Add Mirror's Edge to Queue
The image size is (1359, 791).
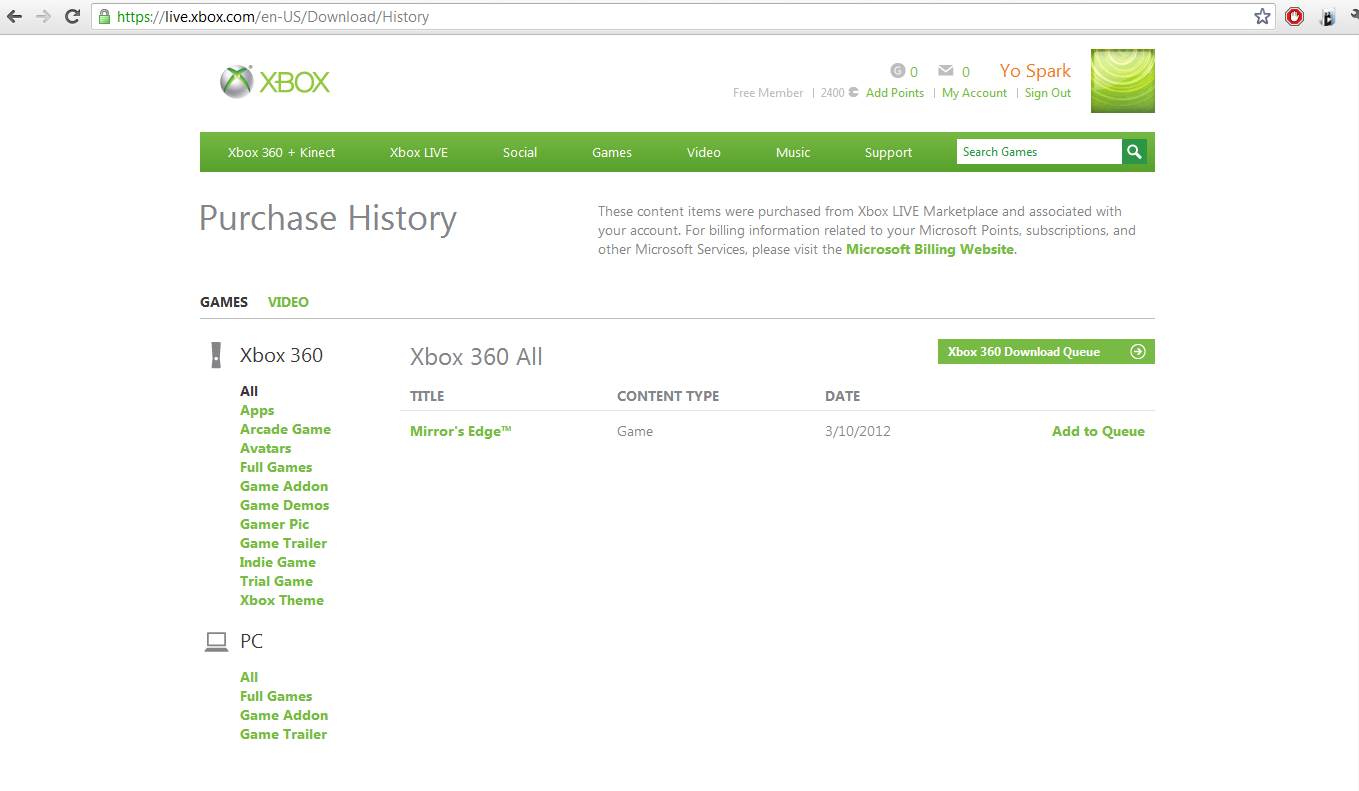click(1098, 432)
